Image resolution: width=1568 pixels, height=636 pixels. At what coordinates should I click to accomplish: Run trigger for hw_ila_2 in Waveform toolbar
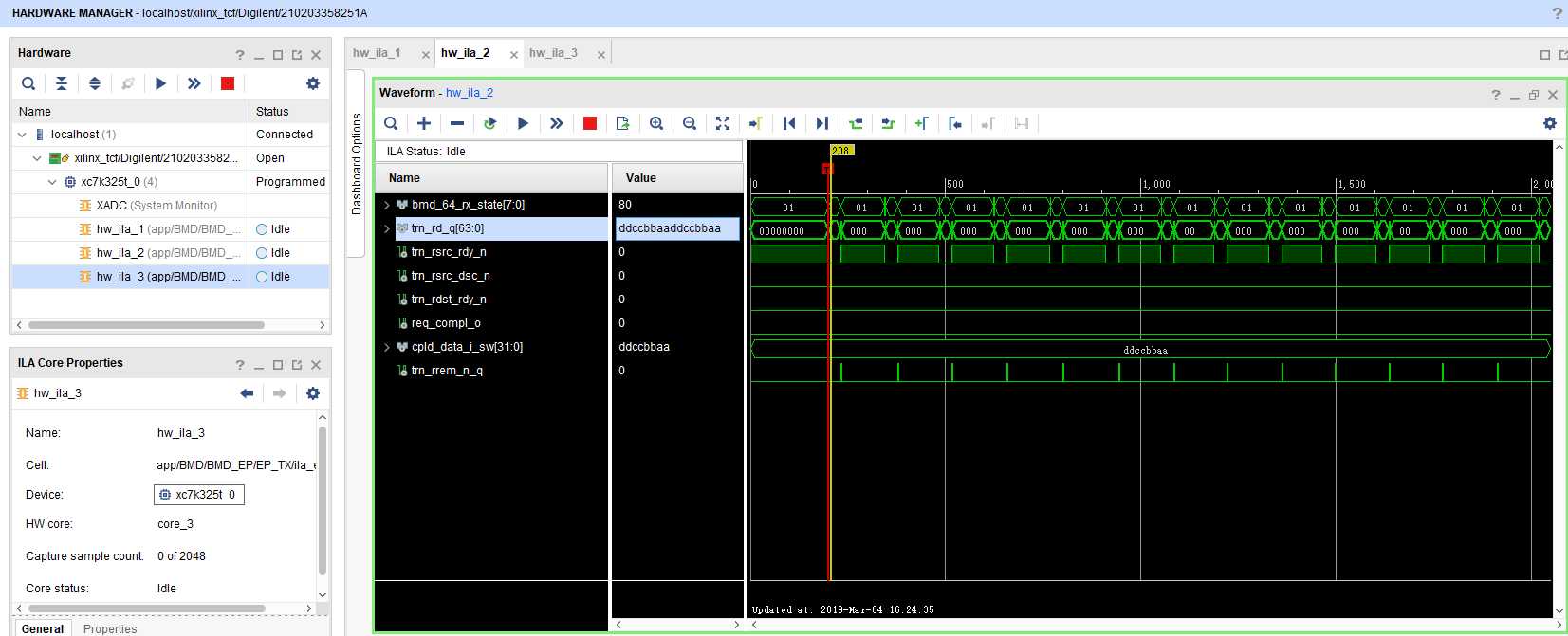[524, 123]
